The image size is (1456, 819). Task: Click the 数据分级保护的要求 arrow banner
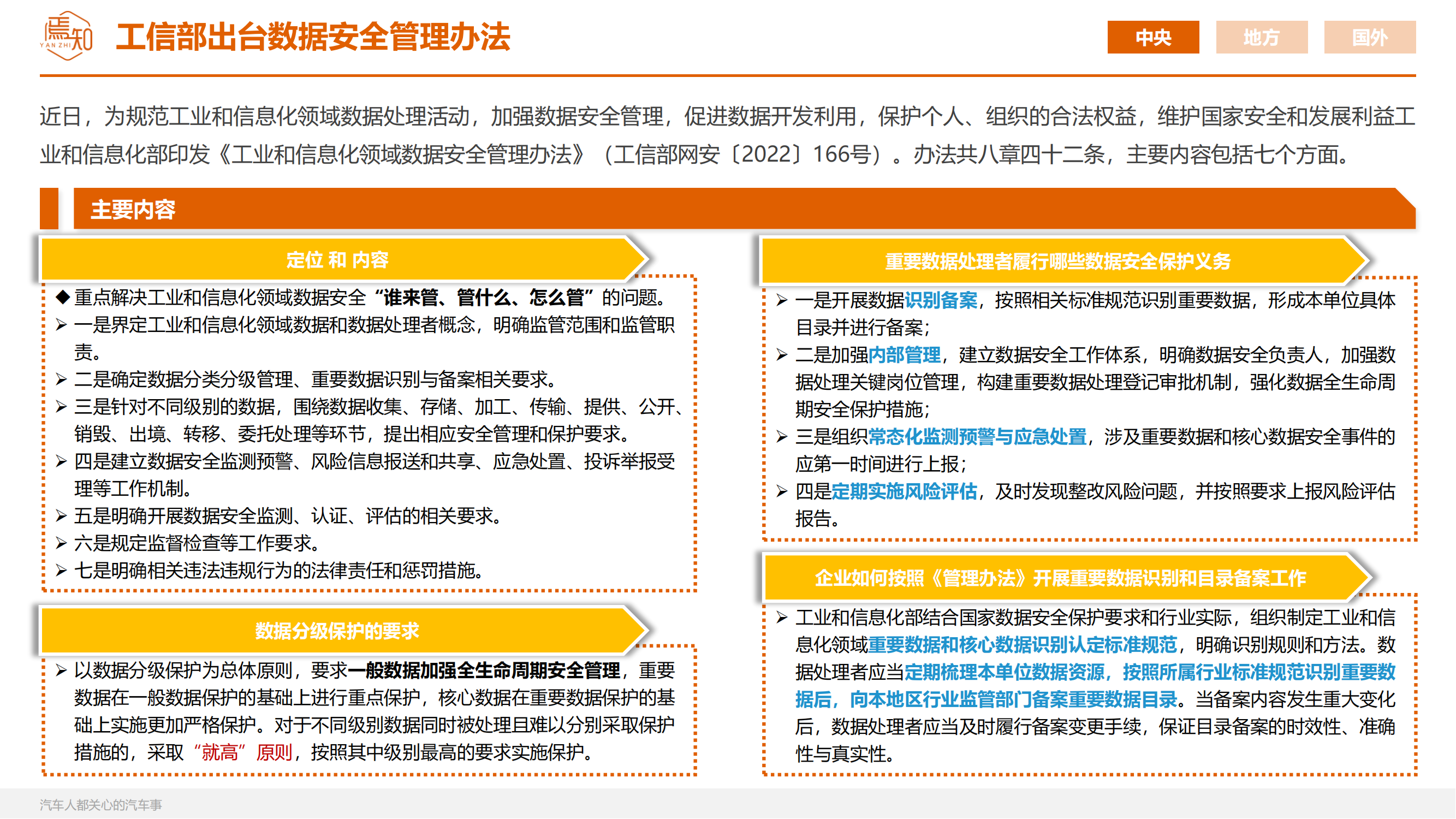click(343, 630)
